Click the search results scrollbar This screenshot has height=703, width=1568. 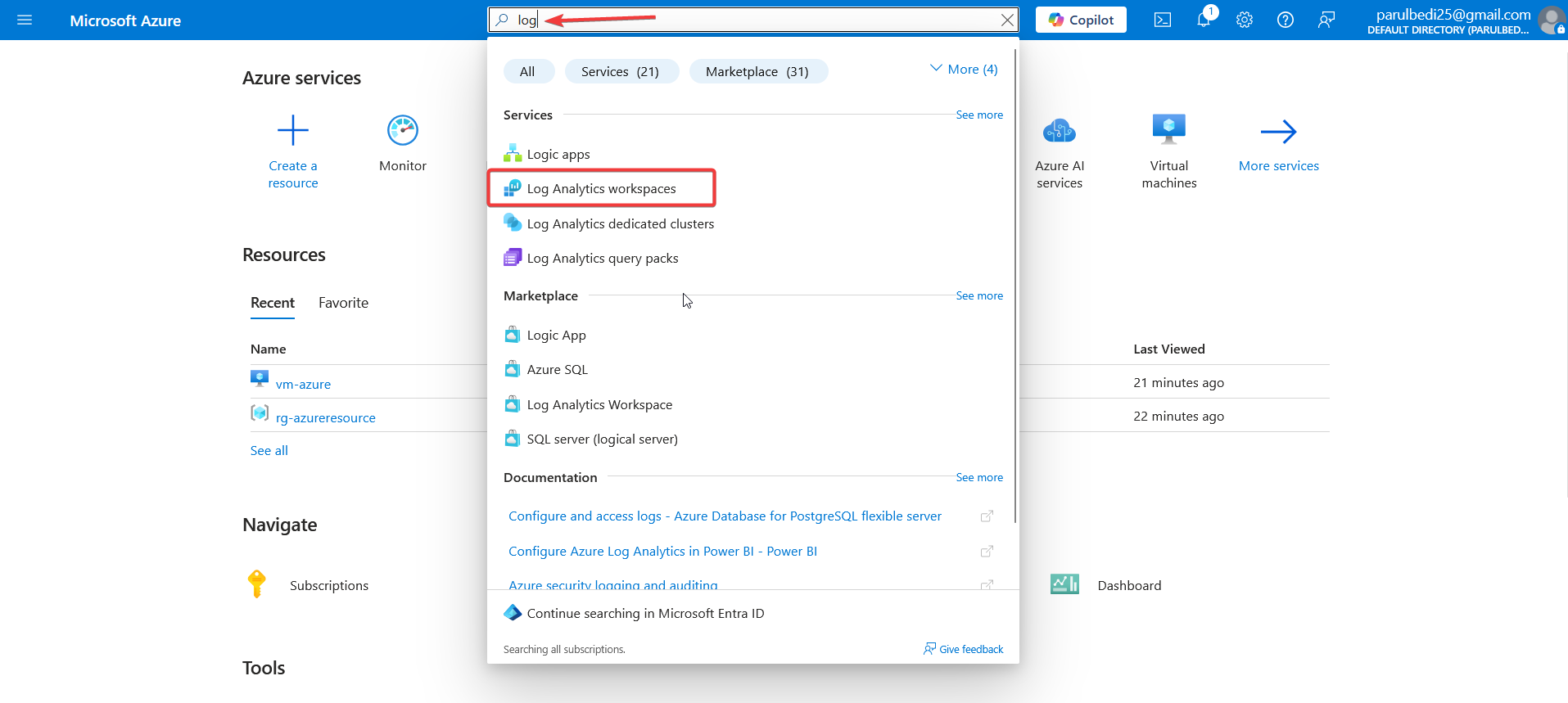[x=1015, y=285]
